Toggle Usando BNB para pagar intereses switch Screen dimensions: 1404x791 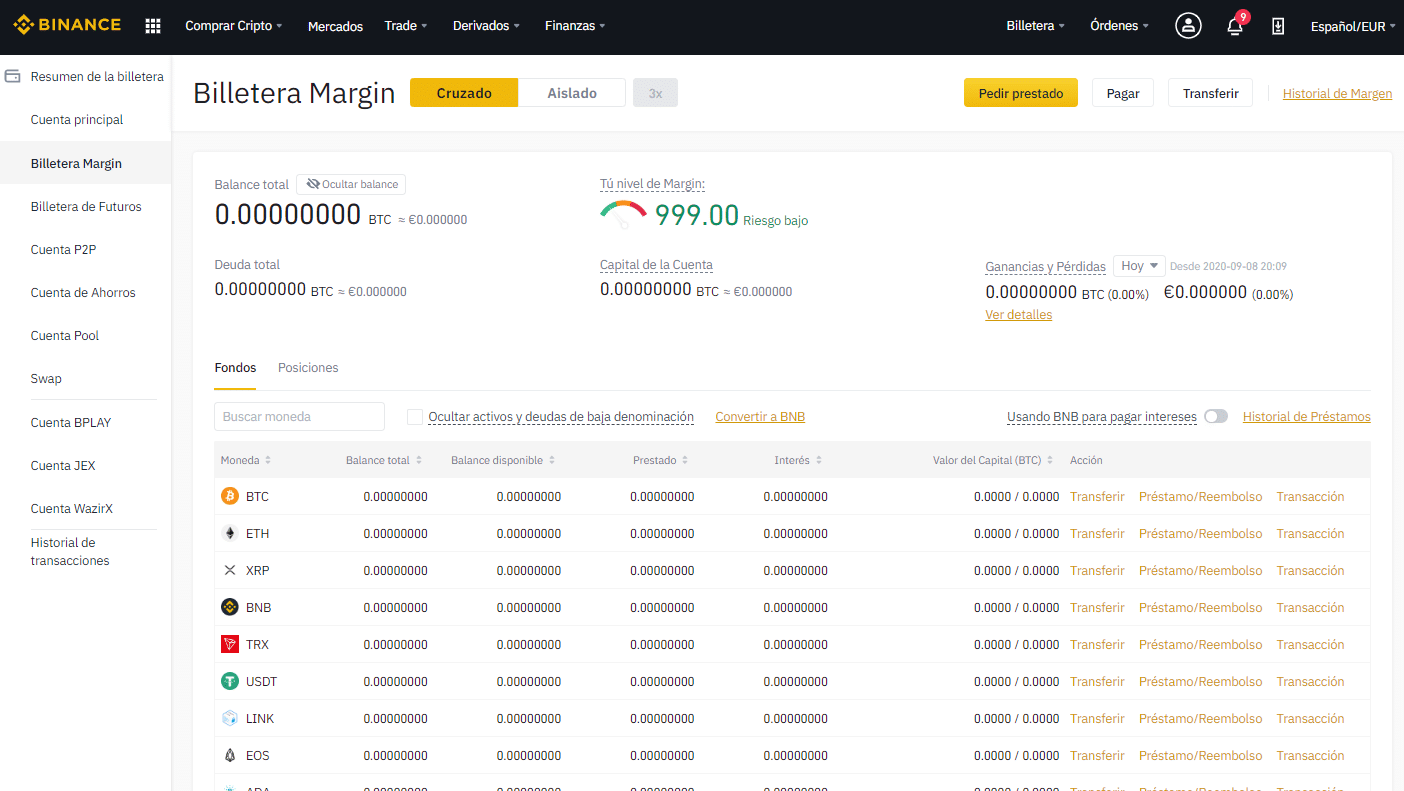click(1216, 416)
